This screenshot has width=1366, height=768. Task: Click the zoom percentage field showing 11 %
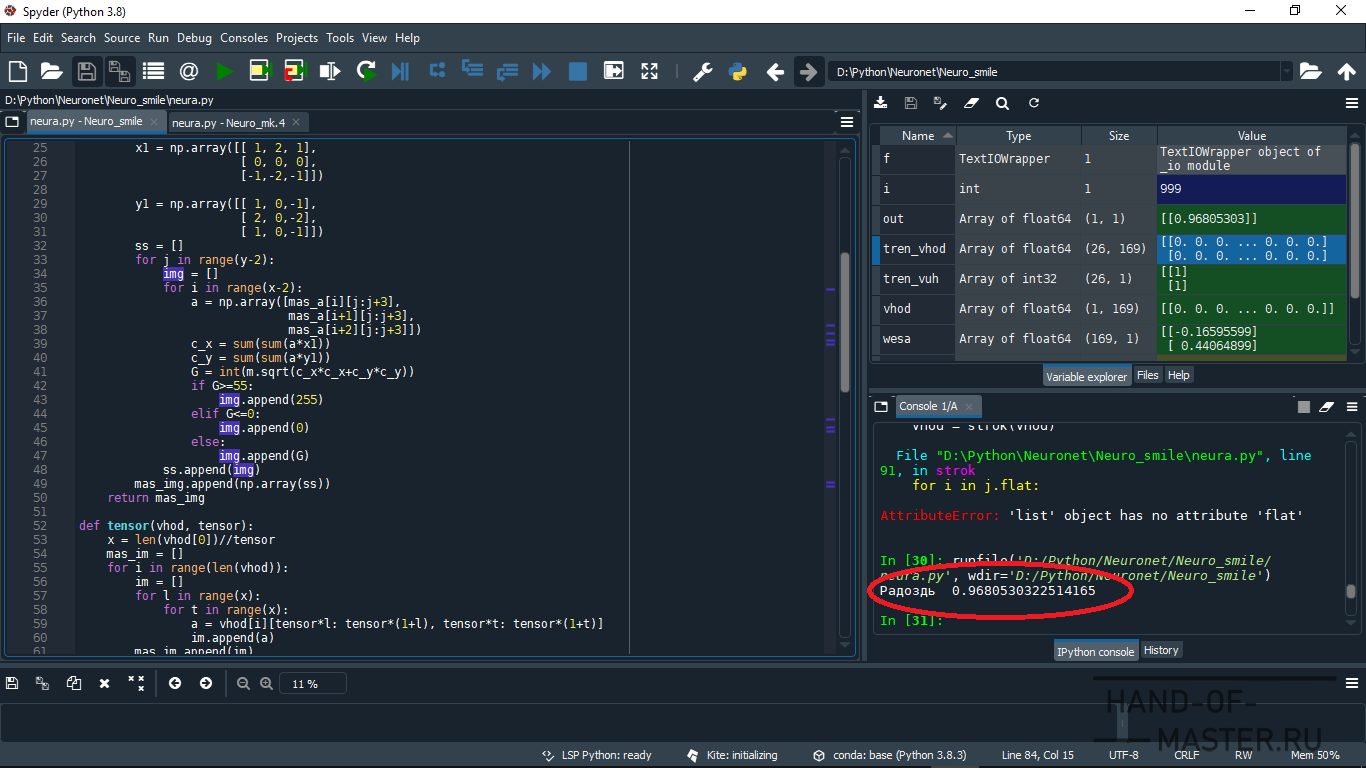tap(315, 684)
